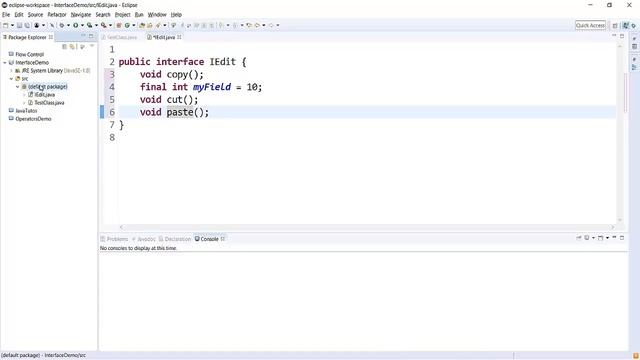Minimize the Package Explorer view
This screenshot has width=640, height=360.
click(84, 36)
